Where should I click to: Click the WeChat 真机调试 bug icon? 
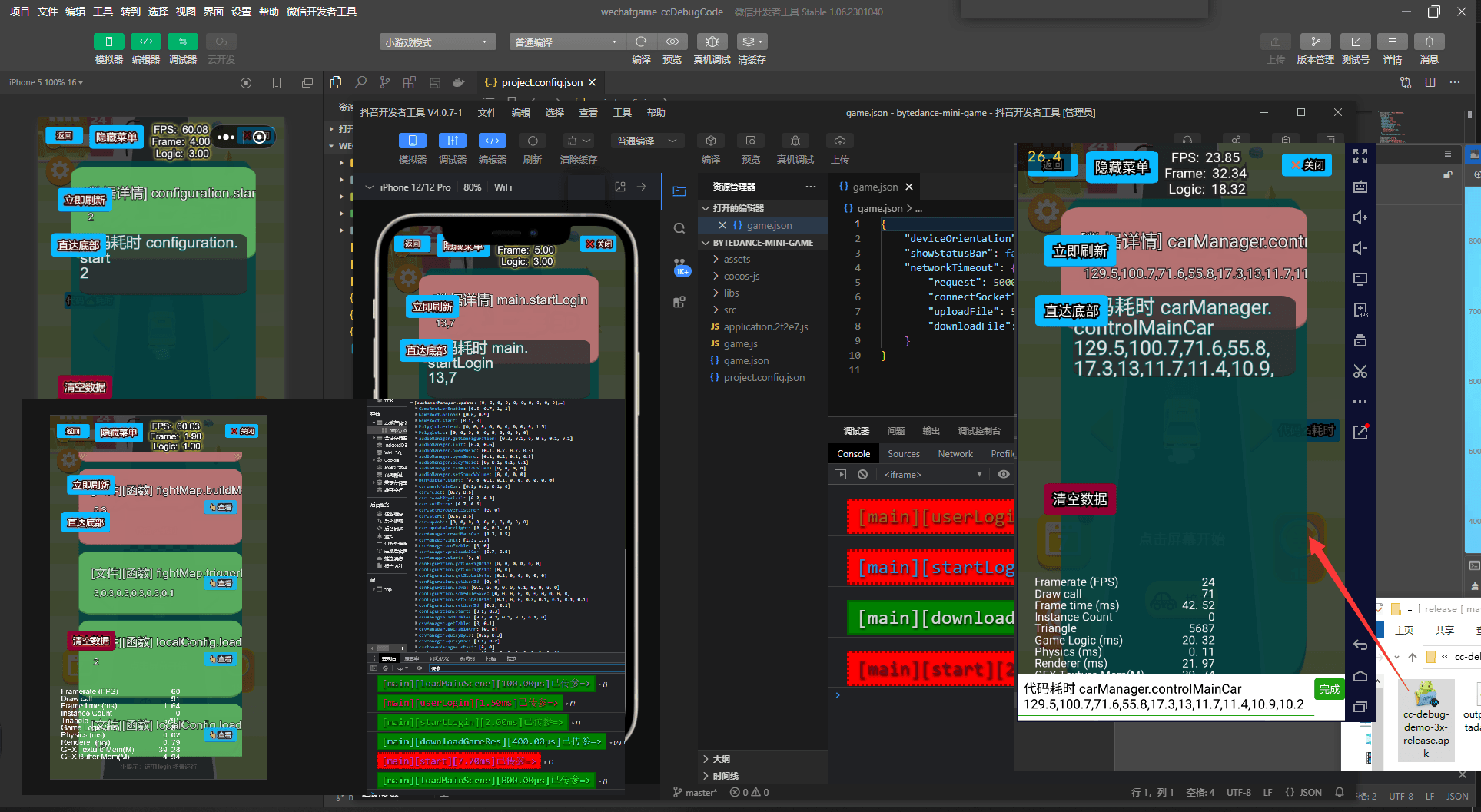click(x=712, y=41)
